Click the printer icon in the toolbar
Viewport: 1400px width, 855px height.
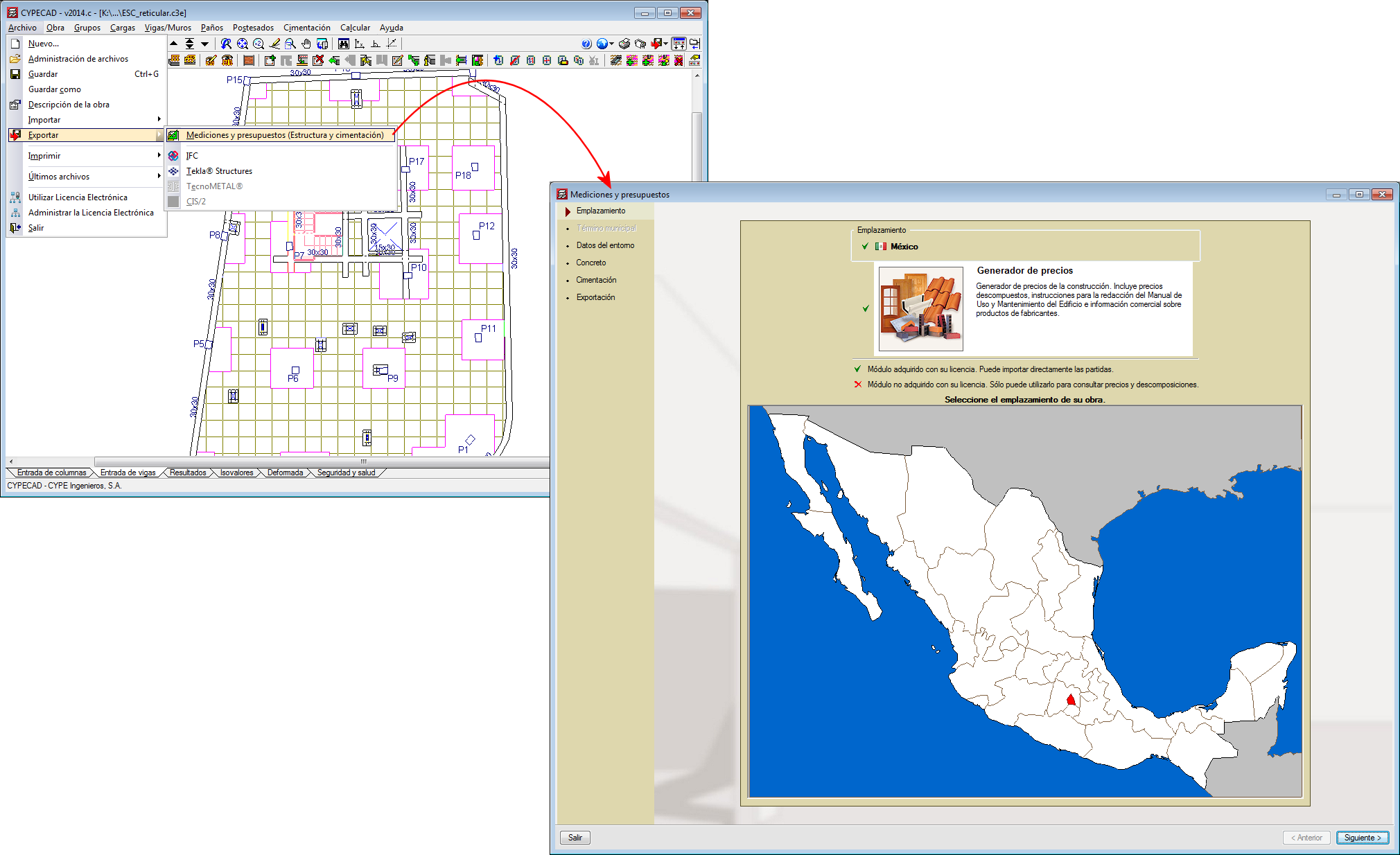[x=624, y=44]
